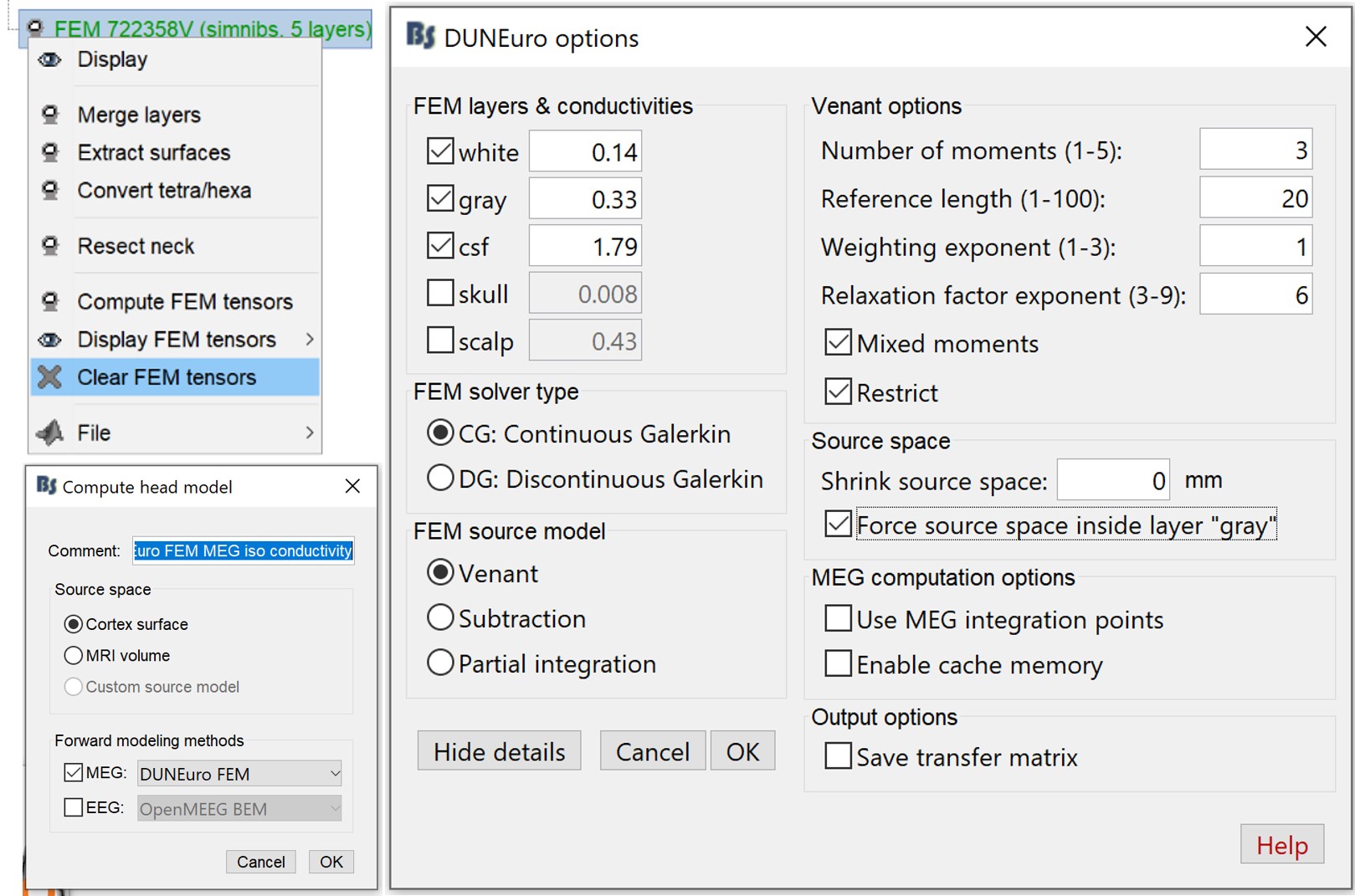
Task: Click the eye icon beside Display FEM tensors
Action: 50,340
